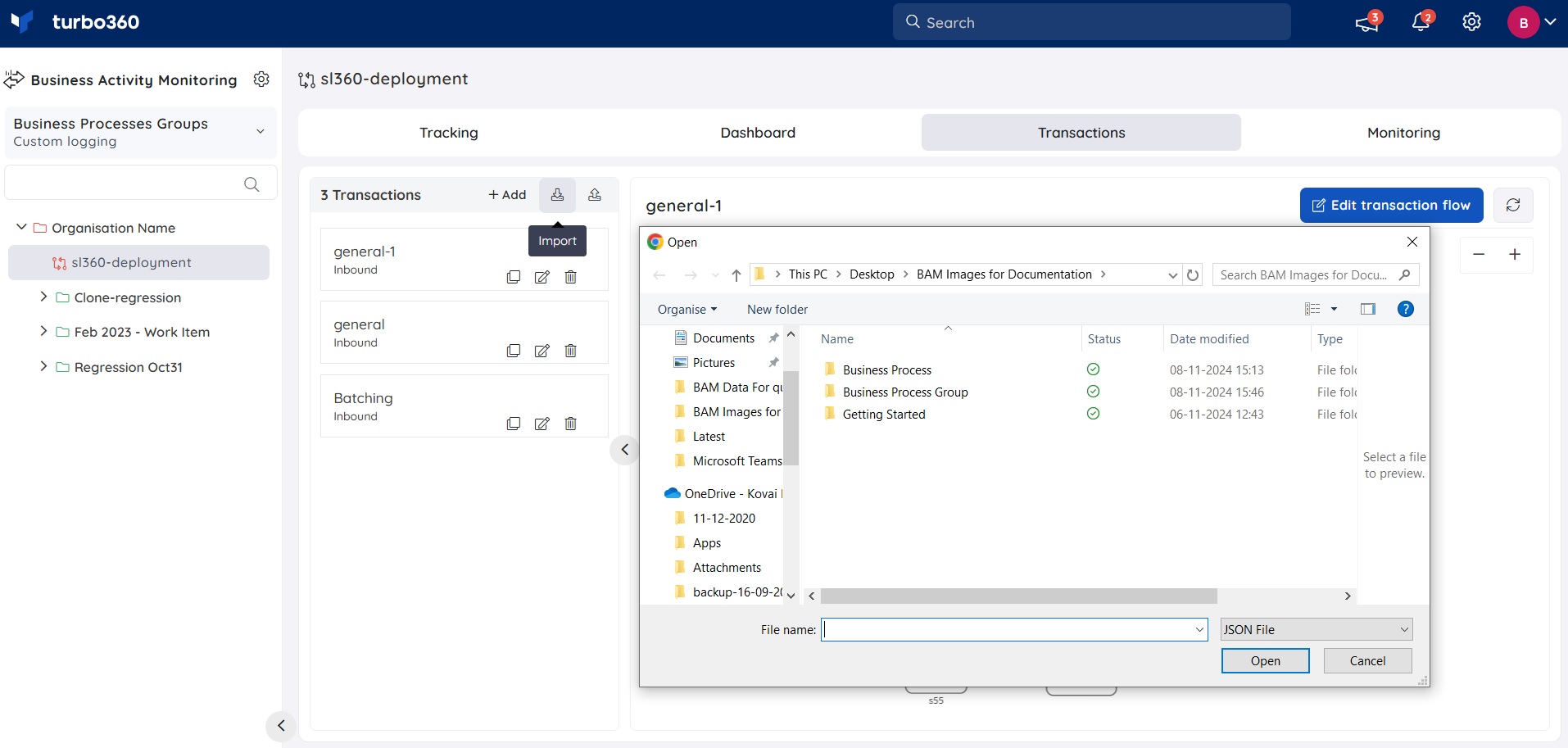Open Documents in navigation pane
This screenshot has height=748, width=1568.
click(x=723, y=338)
